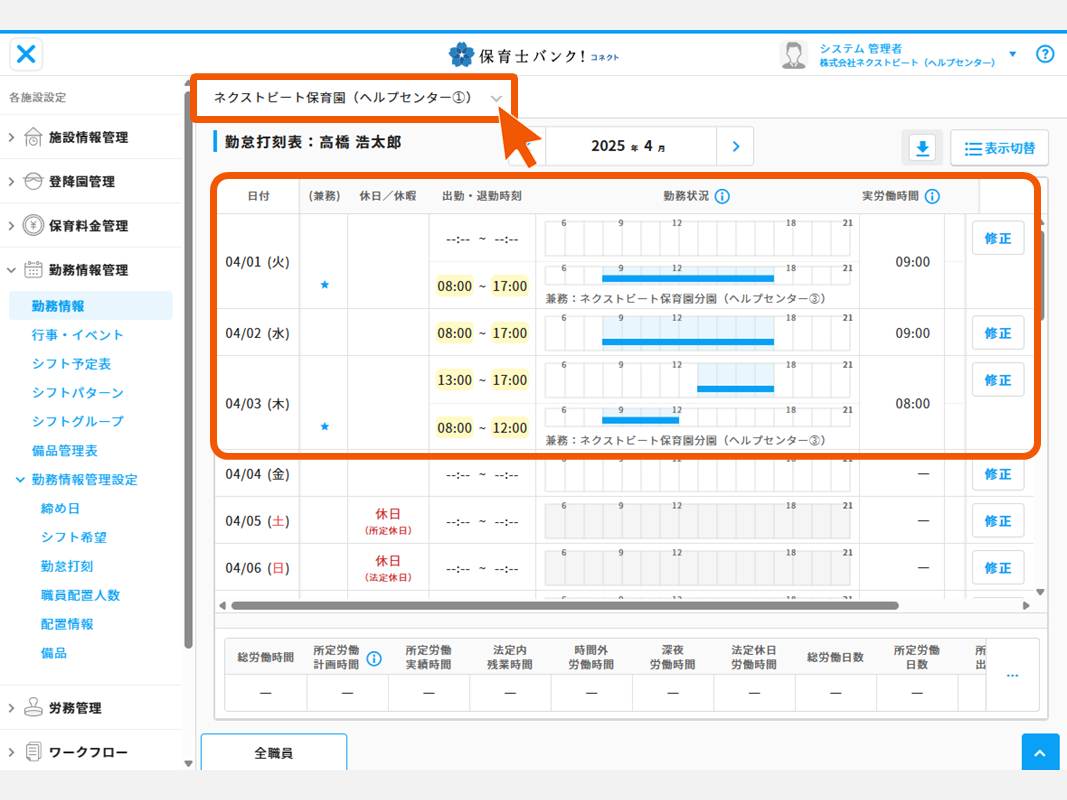Click info icon next to 実労働時間

pos(932,196)
